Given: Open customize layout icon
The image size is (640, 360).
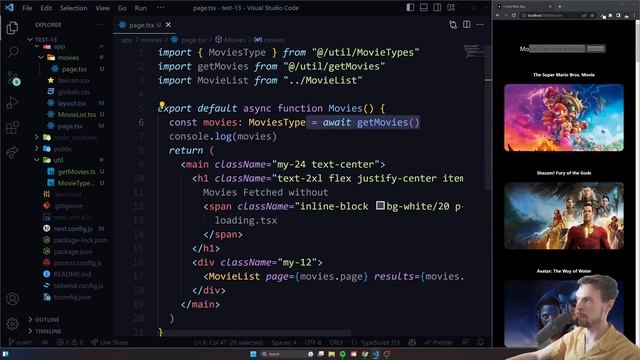Looking at the screenshot, I should click(451, 7).
